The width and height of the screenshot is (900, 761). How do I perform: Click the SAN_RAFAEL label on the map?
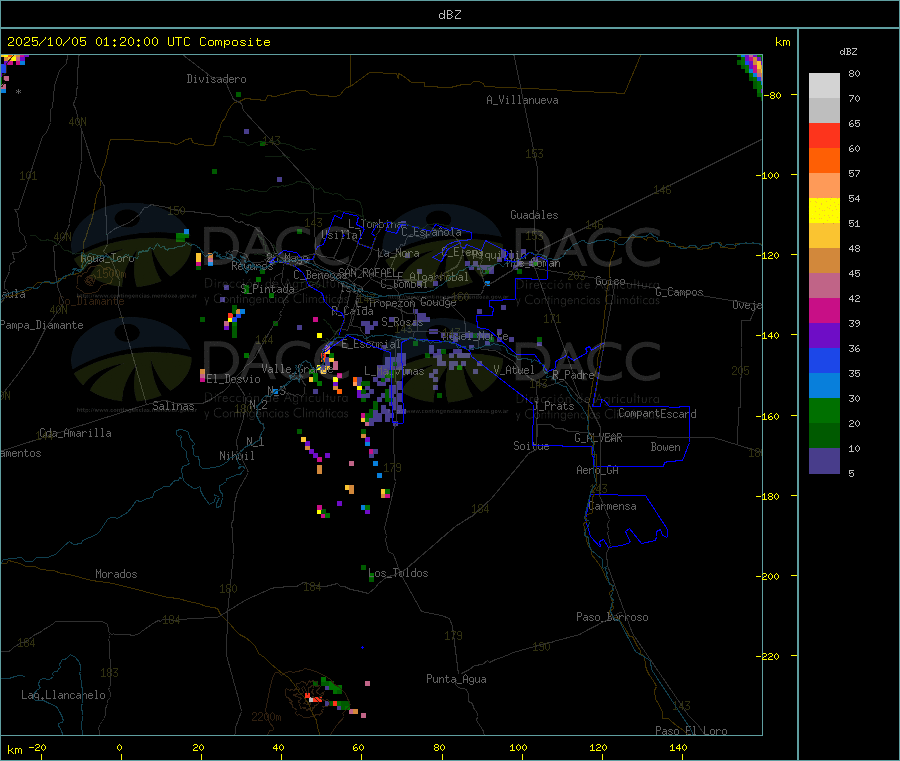tap(366, 272)
